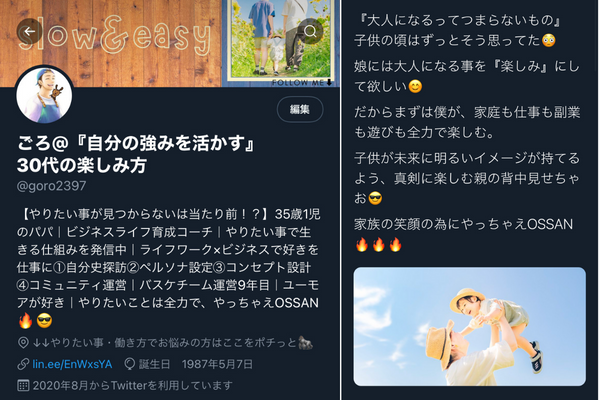Open the lin.ee/EnWxsYA link
This screenshot has width=600, height=400.
click(72, 364)
